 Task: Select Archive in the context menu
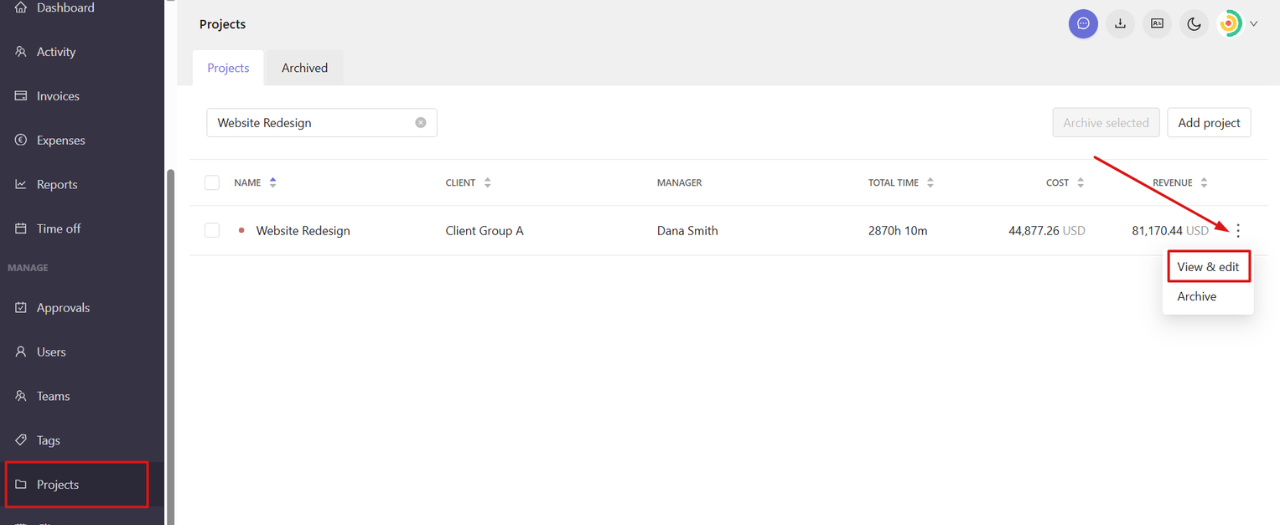(x=1197, y=297)
